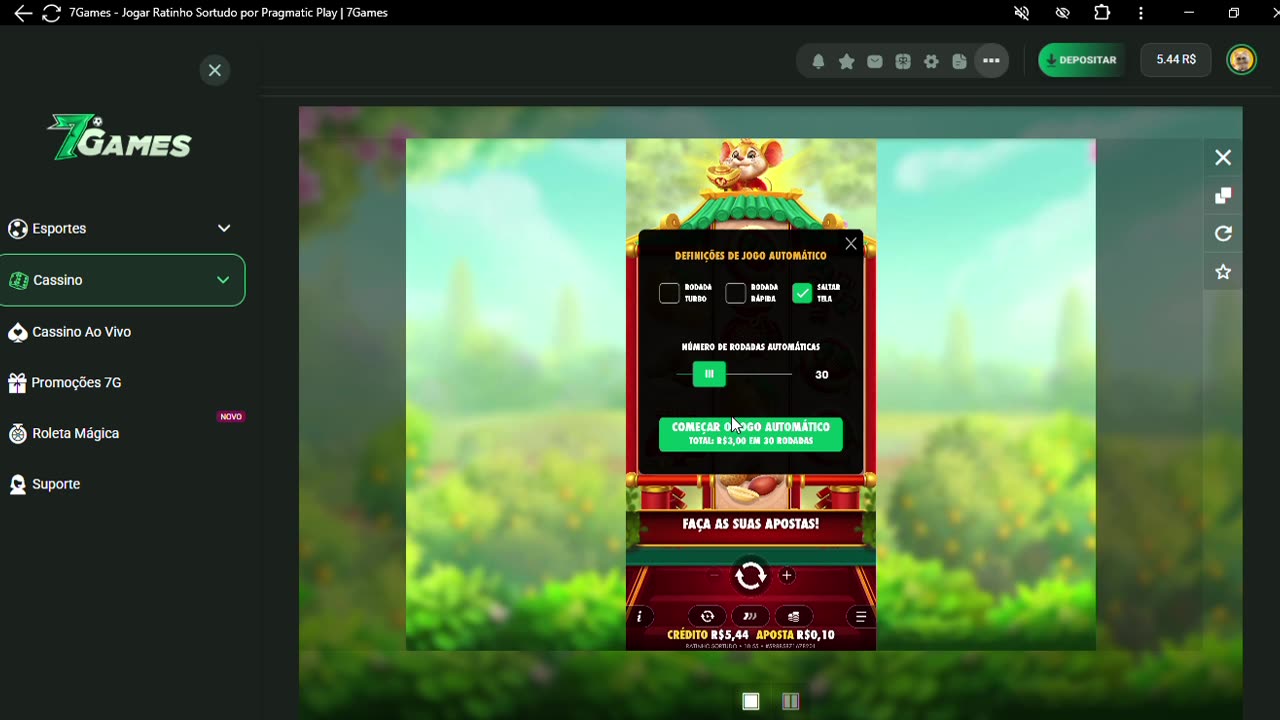Click the Esportes soccer ball icon
Image resolution: width=1280 pixels, height=720 pixels.
[x=17, y=229]
